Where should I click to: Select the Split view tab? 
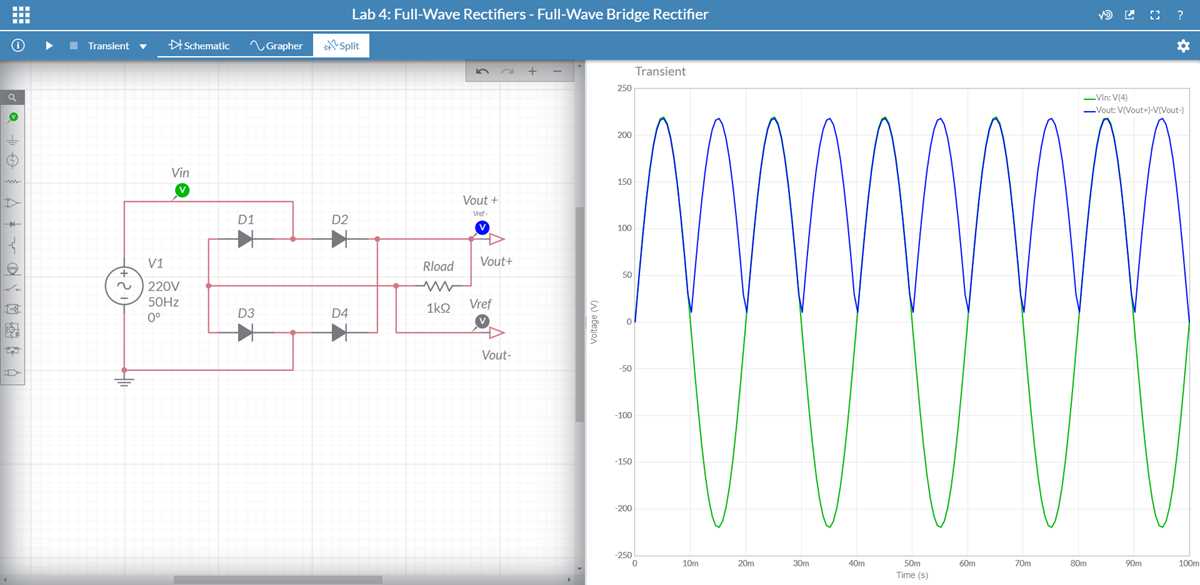pos(341,45)
